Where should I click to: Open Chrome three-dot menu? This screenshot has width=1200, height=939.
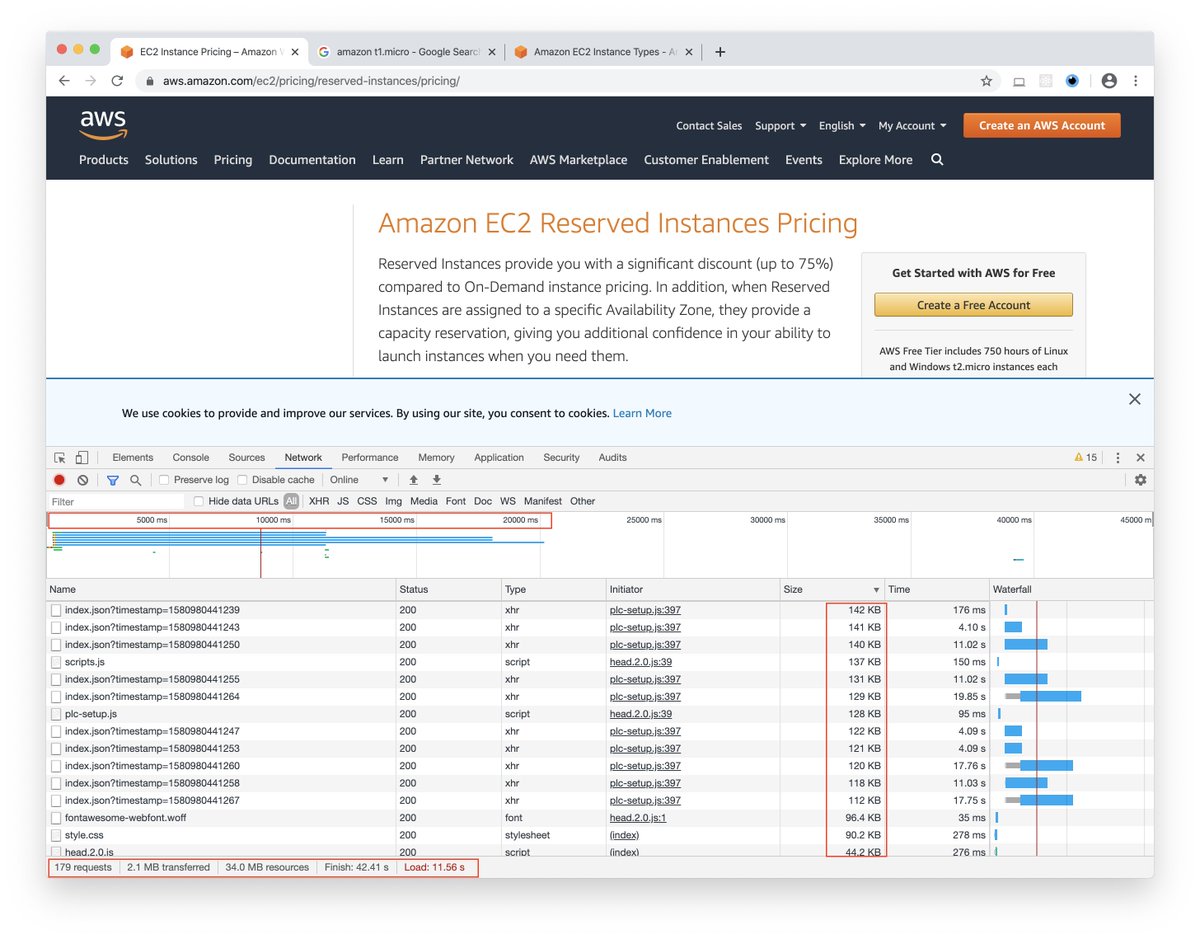click(1136, 81)
